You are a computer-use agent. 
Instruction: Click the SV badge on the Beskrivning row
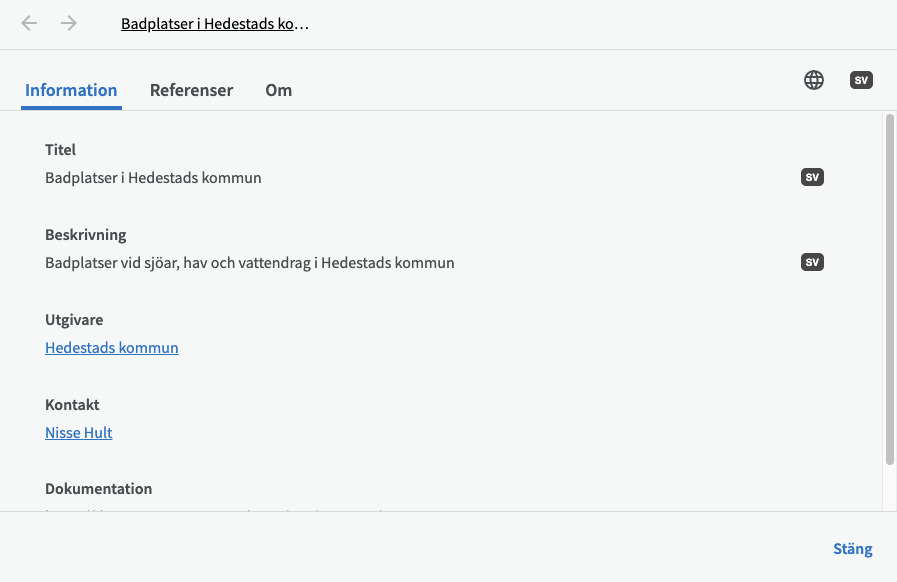[x=812, y=262]
